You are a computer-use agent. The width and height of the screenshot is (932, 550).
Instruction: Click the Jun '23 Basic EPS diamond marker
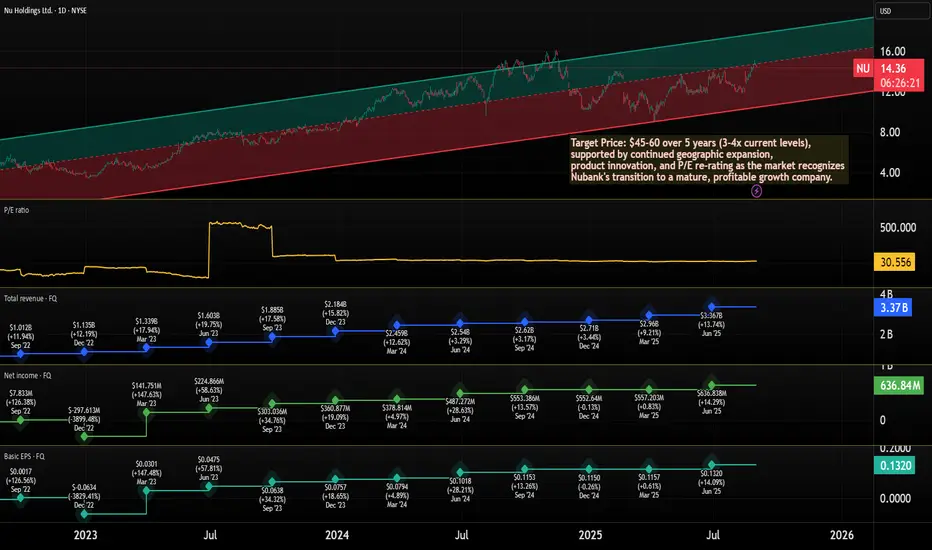[x=209, y=486]
